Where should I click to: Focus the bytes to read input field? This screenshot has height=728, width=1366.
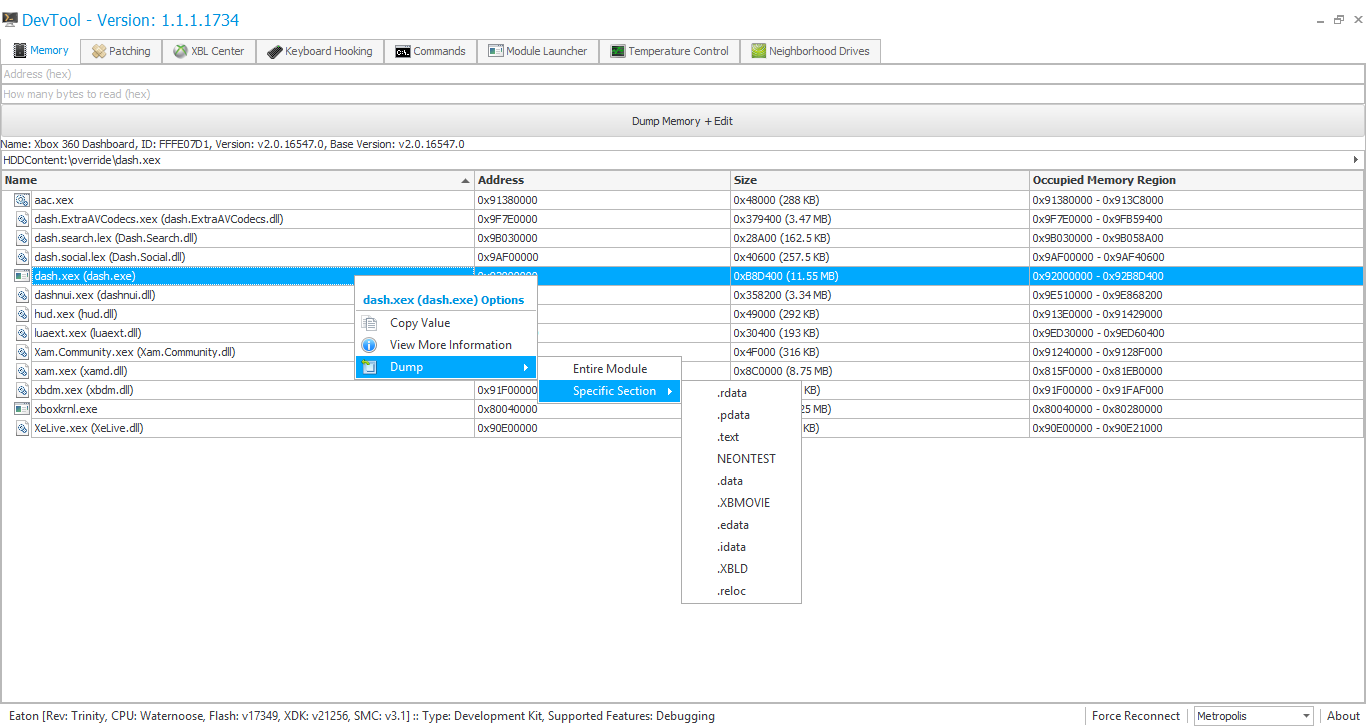tap(683, 94)
